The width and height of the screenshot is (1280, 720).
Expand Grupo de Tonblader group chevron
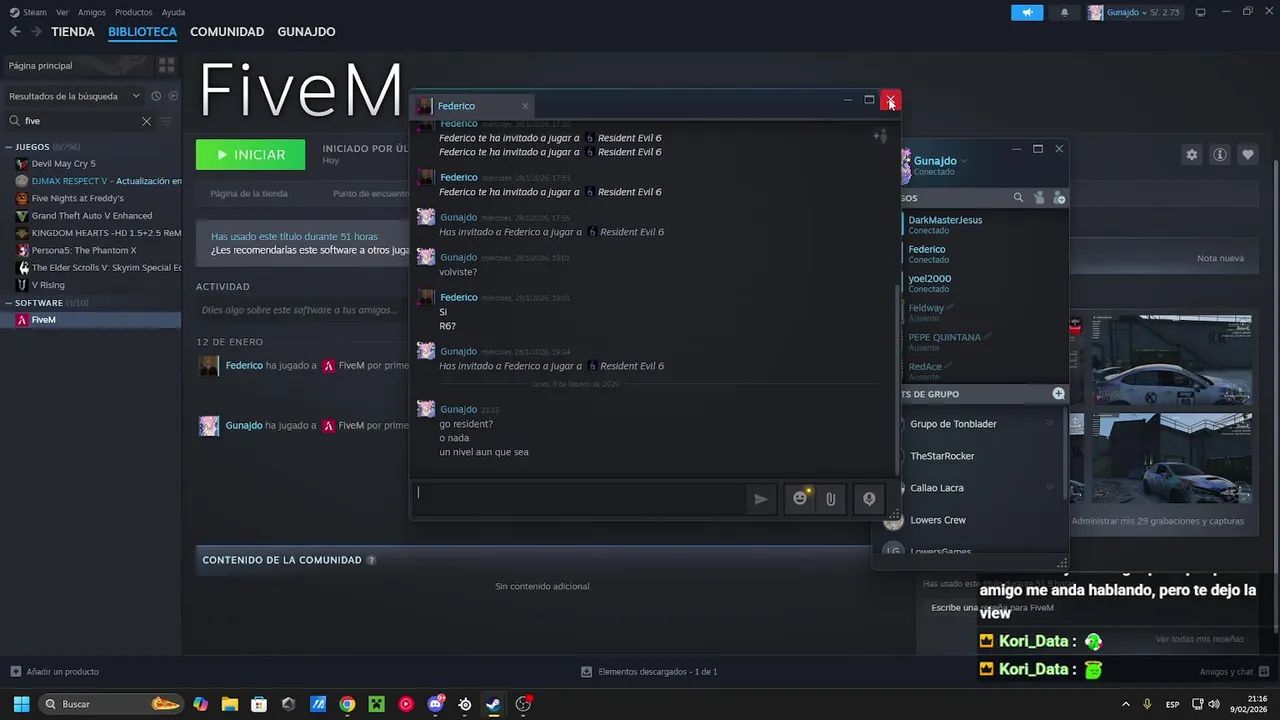(x=1050, y=424)
